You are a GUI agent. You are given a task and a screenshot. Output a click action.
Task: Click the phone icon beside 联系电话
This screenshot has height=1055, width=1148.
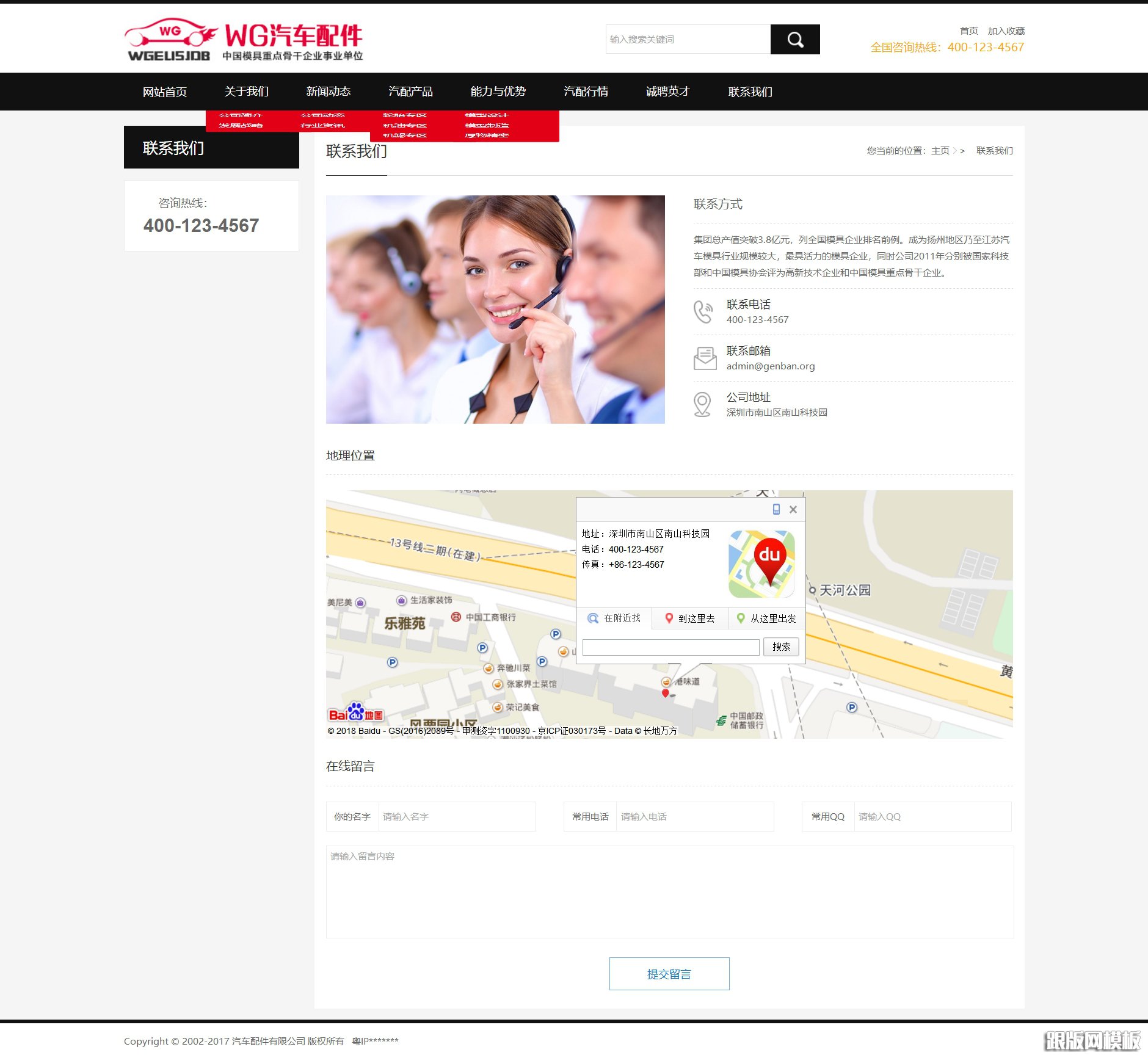point(703,311)
